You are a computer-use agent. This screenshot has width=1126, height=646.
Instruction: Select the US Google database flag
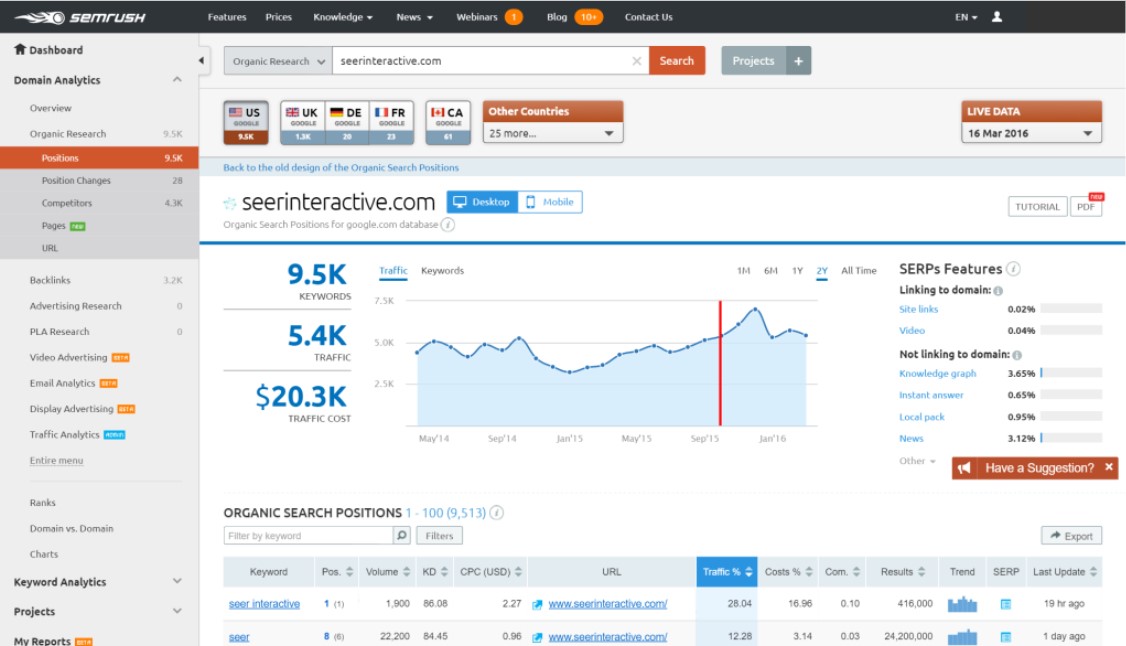pos(246,123)
